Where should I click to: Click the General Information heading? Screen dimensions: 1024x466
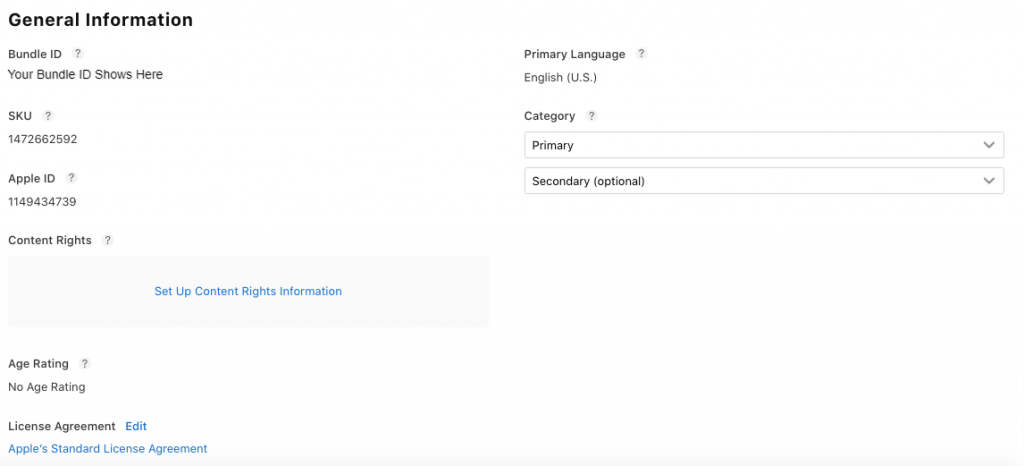pyautogui.click(x=101, y=20)
